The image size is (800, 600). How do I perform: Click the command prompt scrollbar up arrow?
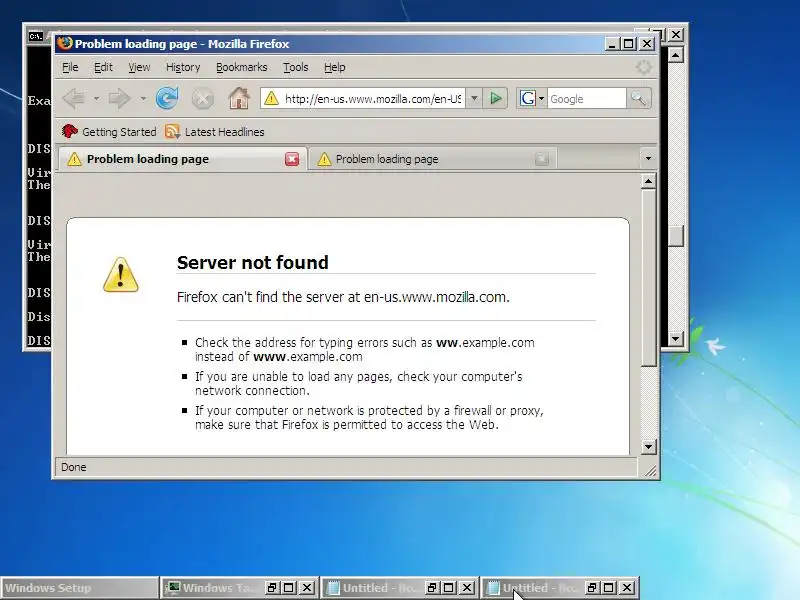point(676,54)
